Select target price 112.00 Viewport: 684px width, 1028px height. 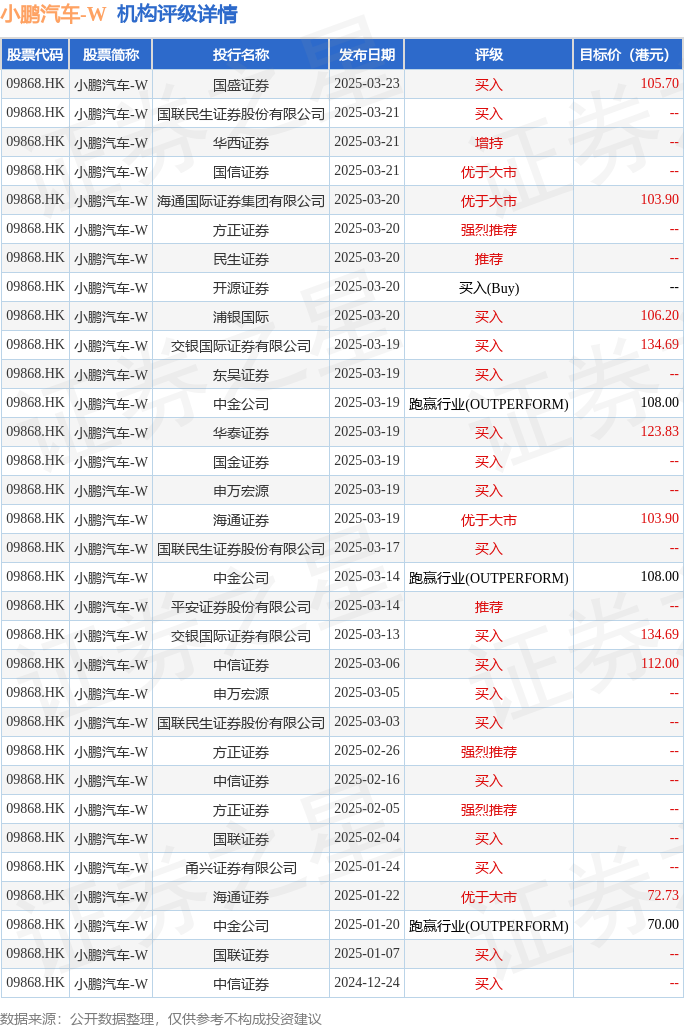click(x=659, y=663)
